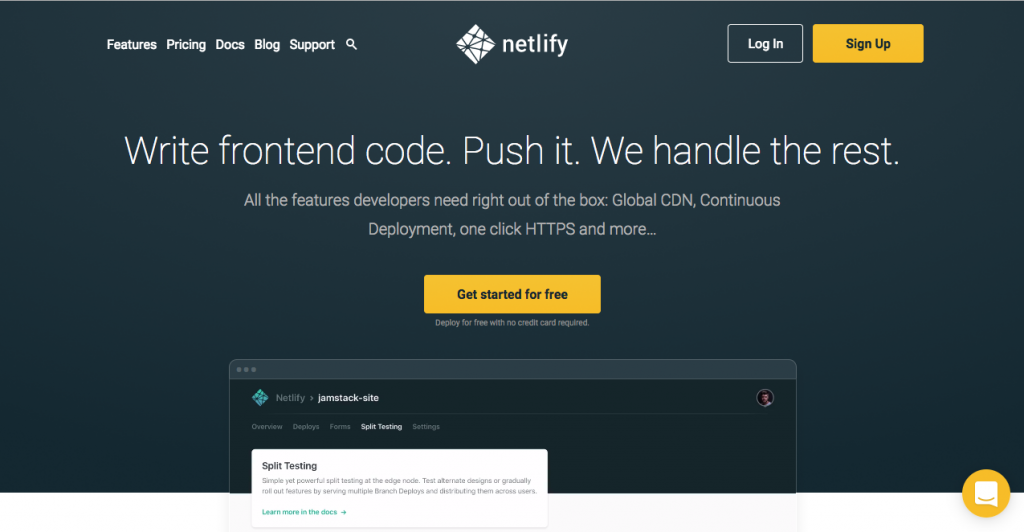Click the yellow Sign Up button
This screenshot has width=1024, height=532.
[x=868, y=44]
